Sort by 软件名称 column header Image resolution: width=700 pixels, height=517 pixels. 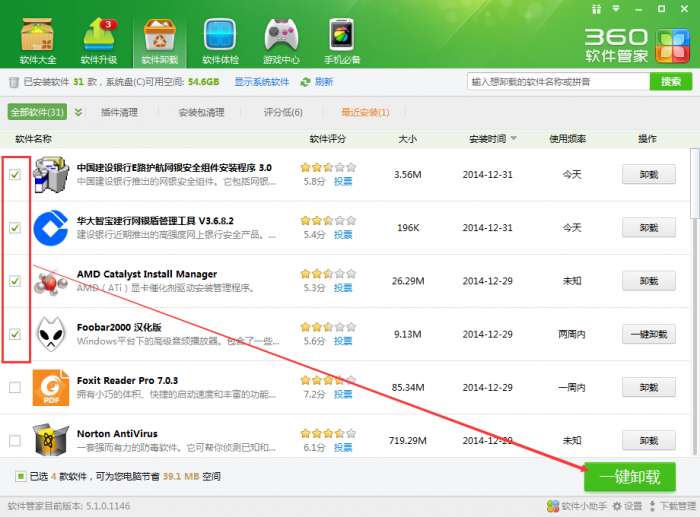pyautogui.click(x=33, y=139)
